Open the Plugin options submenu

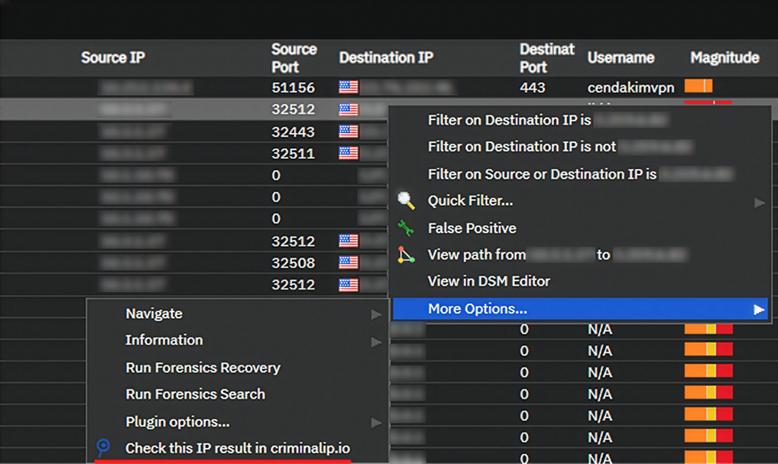[177, 421]
